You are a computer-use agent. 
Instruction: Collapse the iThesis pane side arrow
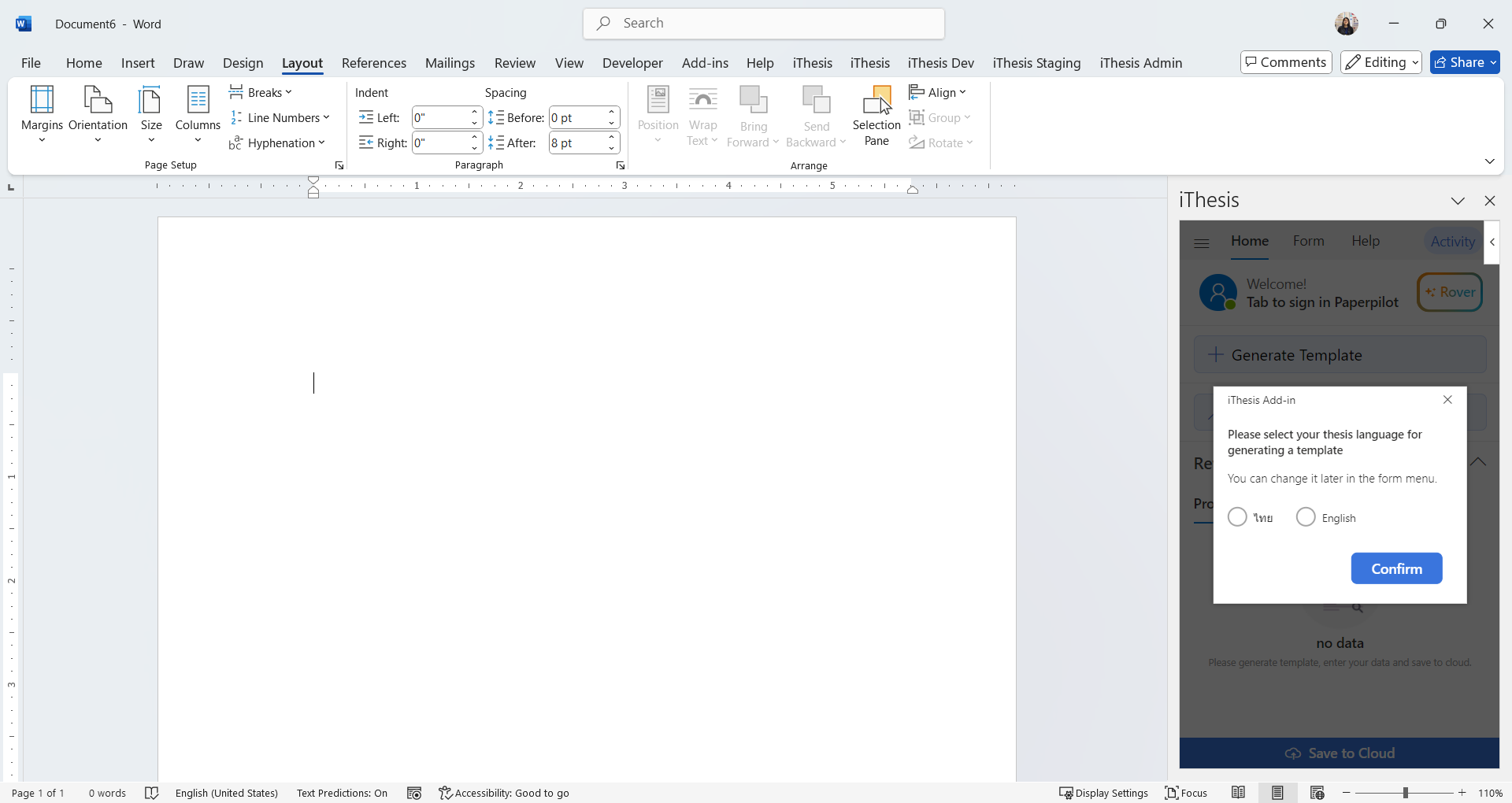tap(1492, 242)
